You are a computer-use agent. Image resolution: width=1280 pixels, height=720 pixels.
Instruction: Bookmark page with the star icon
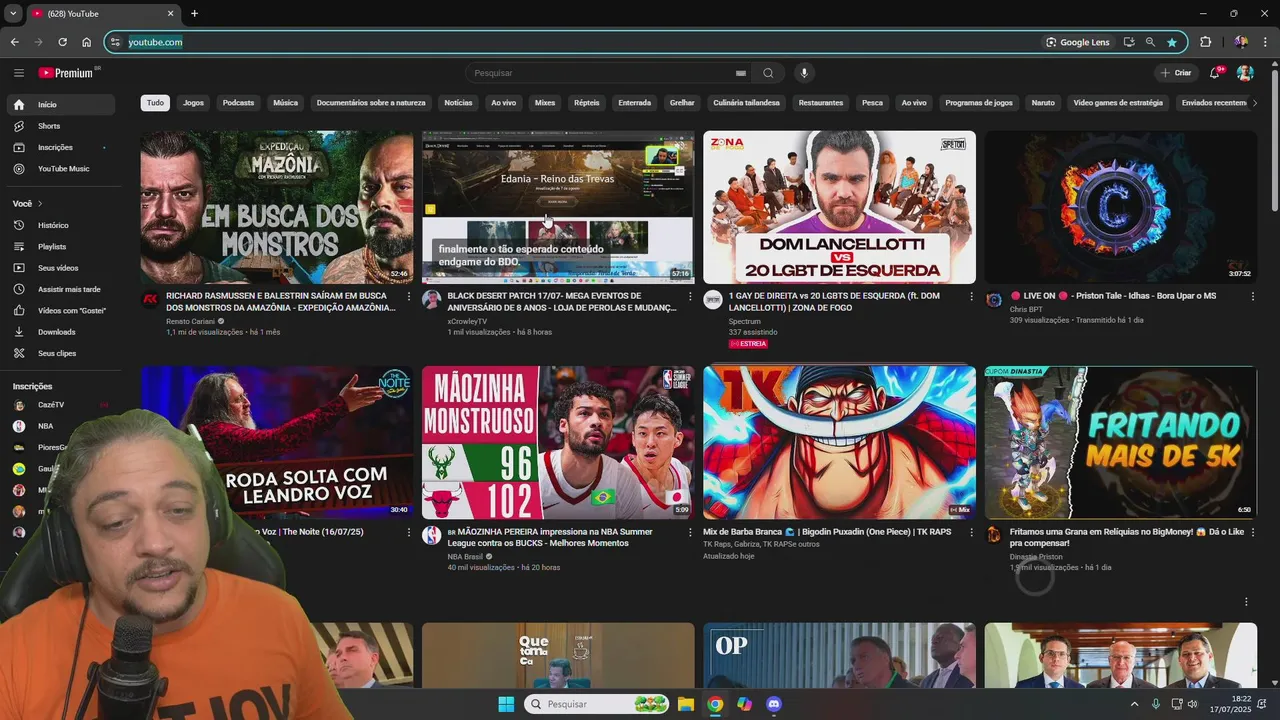1171,42
